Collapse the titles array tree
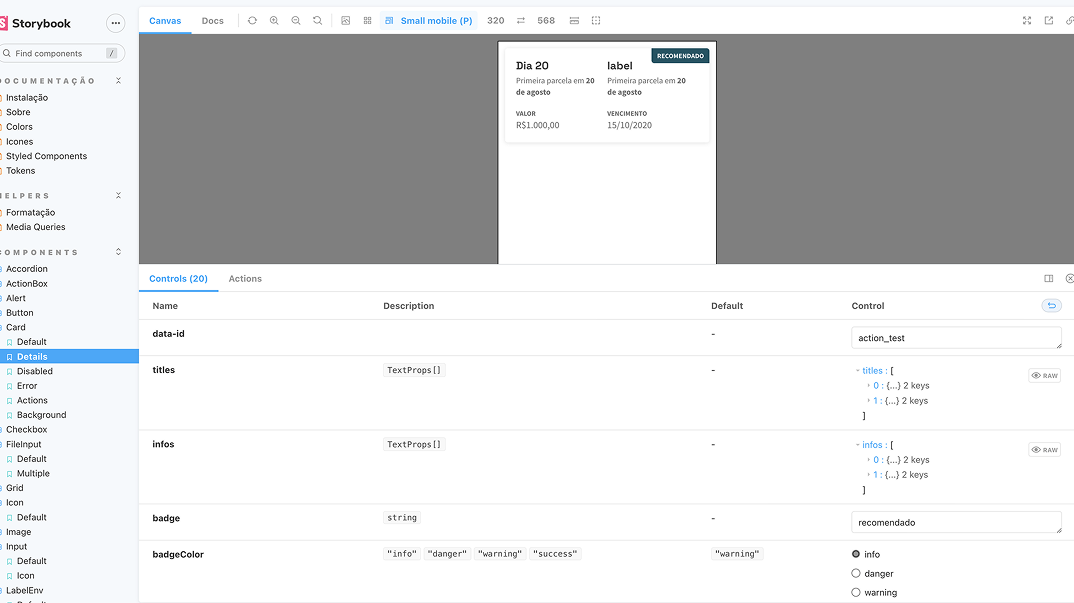This screenshot has height=603, width=1074. 858,371
